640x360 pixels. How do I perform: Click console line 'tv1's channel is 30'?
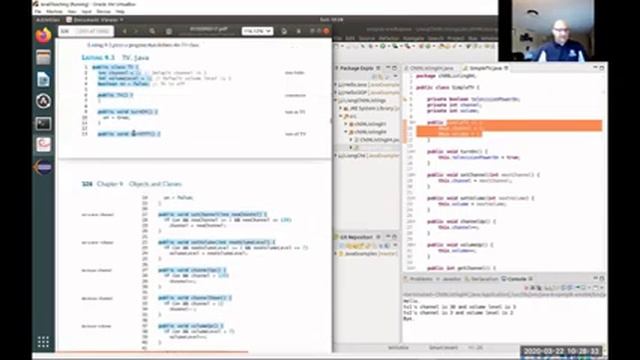(x=460, y=307)
